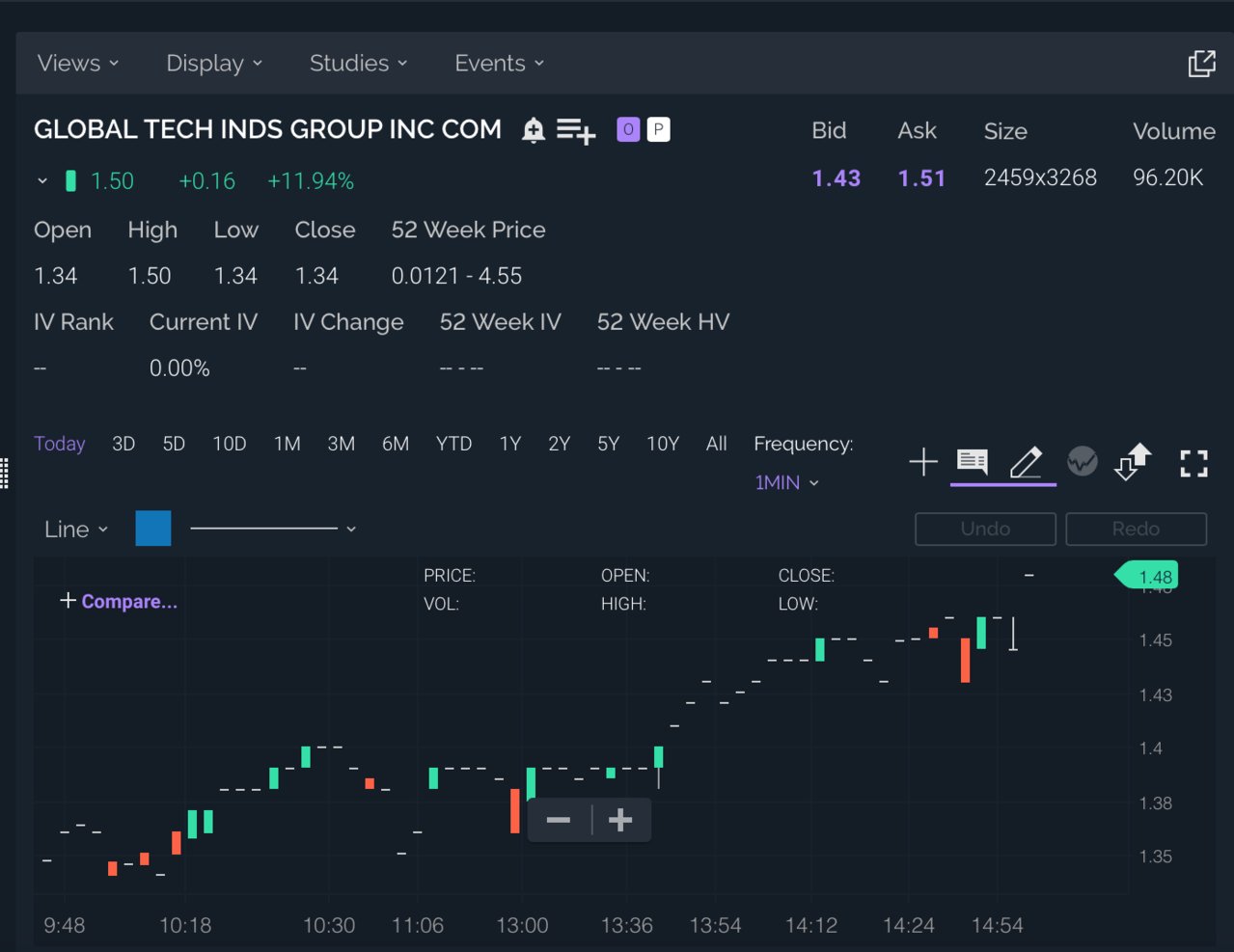This screenshot has height=952, width=1234.
Task: Open the Display menu
Action: click(214, 64)
